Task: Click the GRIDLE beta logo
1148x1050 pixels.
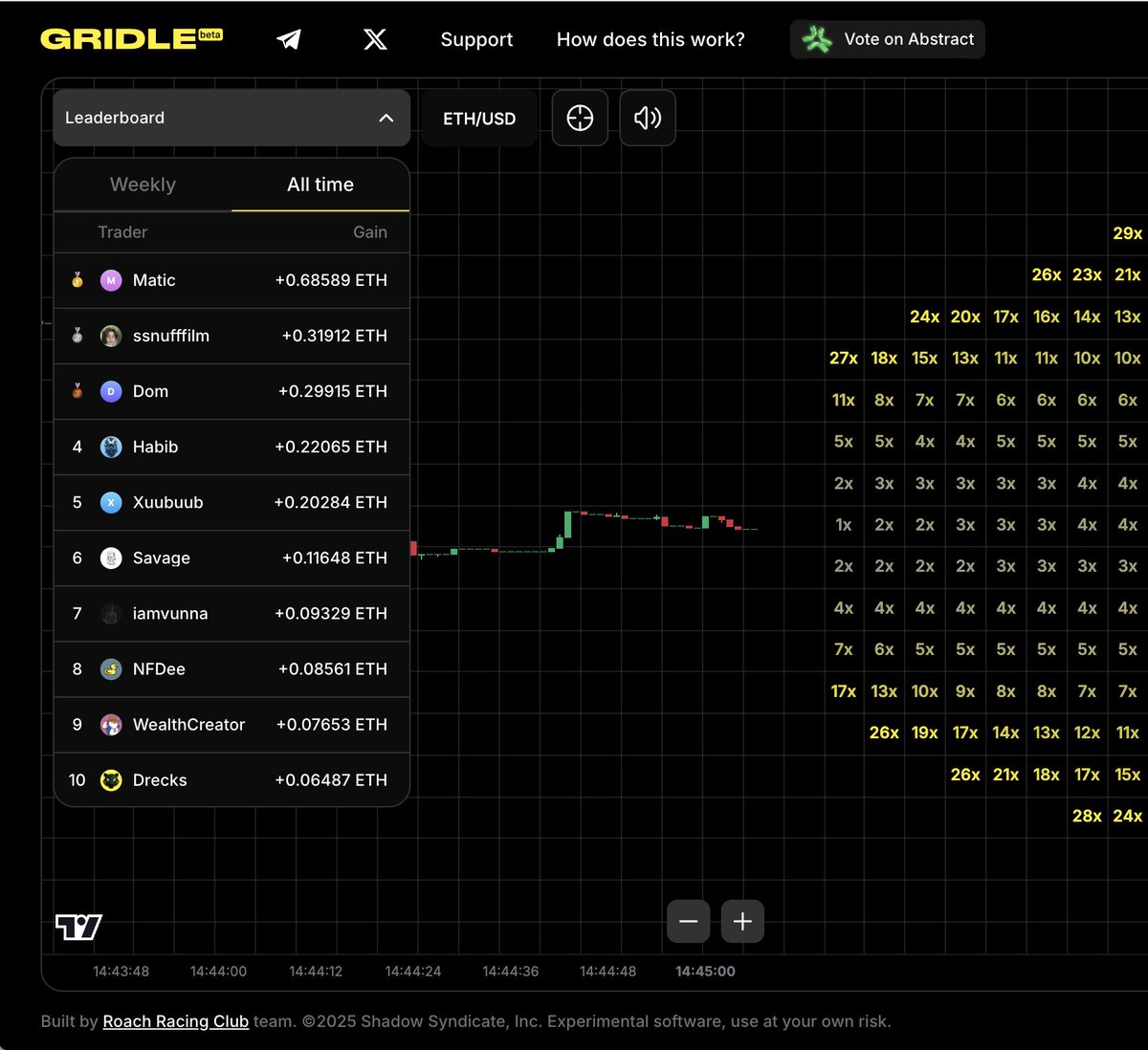Action: (131, 39)
